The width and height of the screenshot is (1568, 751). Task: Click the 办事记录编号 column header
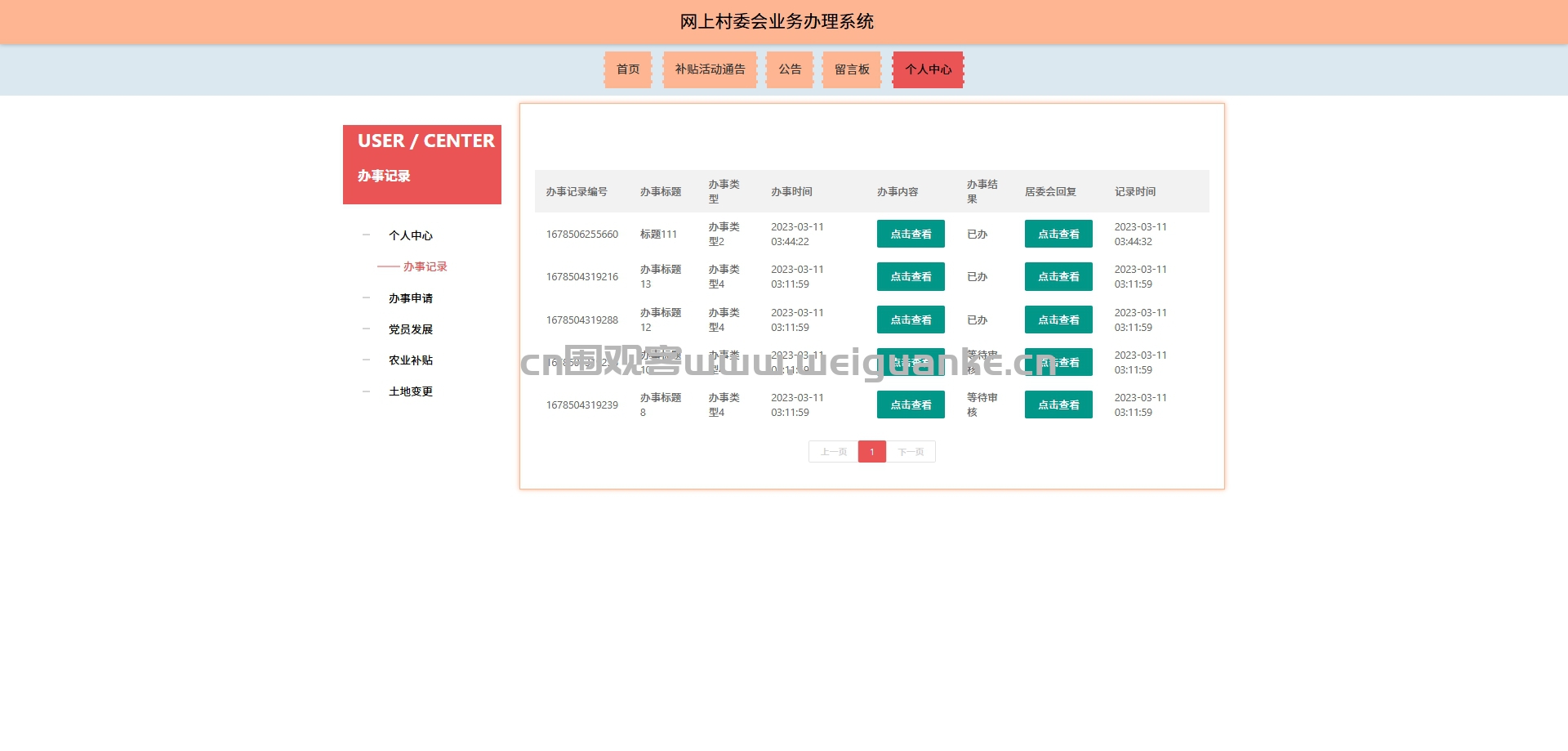(x=577, y=192)
